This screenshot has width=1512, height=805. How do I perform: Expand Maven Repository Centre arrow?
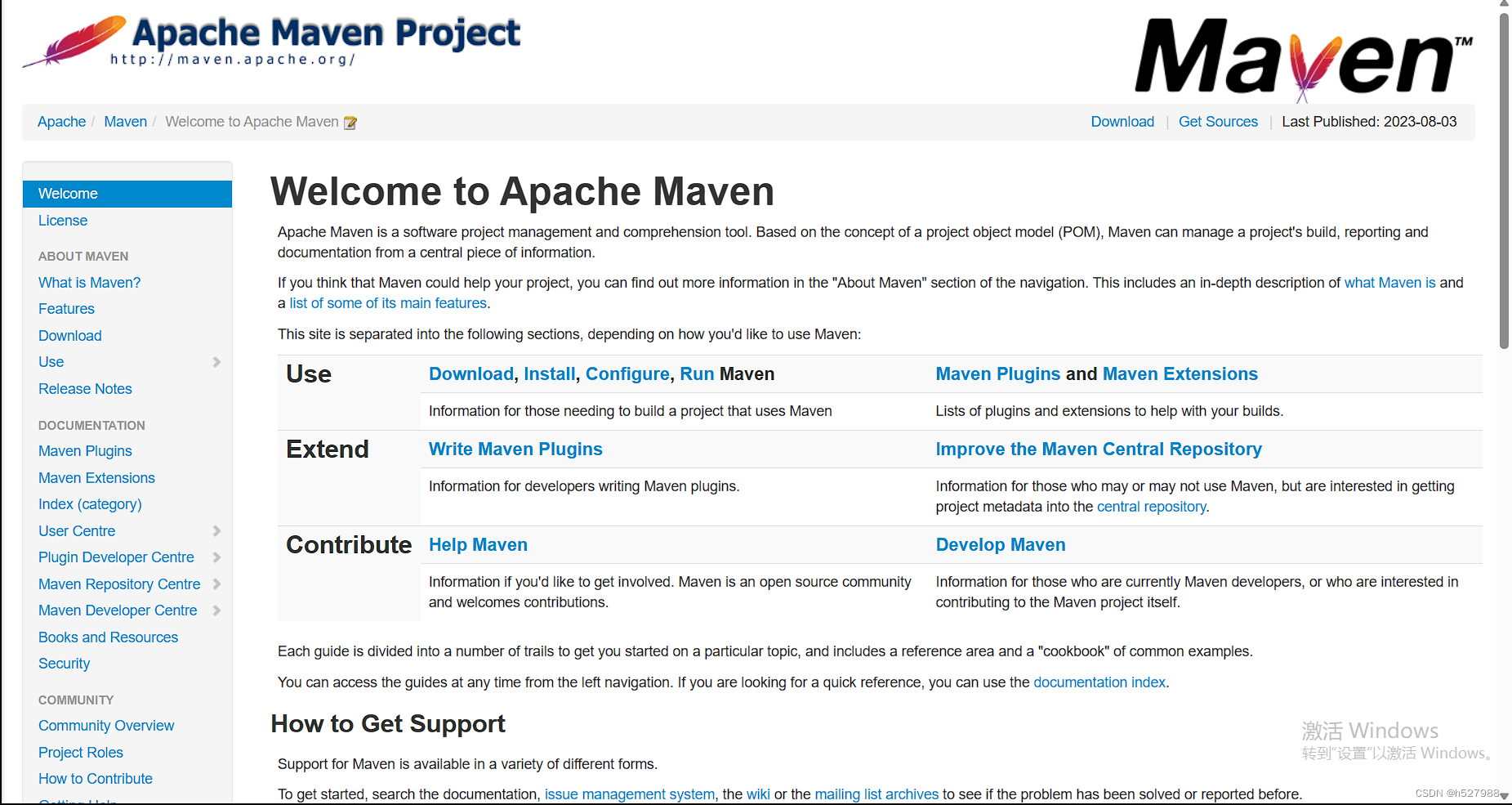[x=216, y=584]
